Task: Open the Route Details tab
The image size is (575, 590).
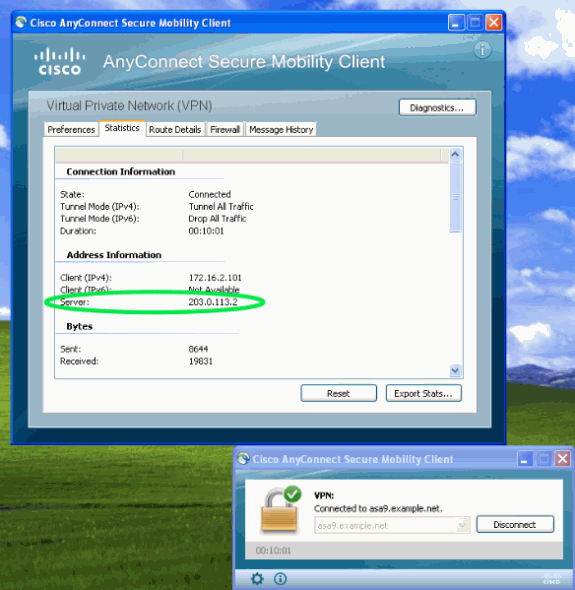Action: [x=175, y=129]
